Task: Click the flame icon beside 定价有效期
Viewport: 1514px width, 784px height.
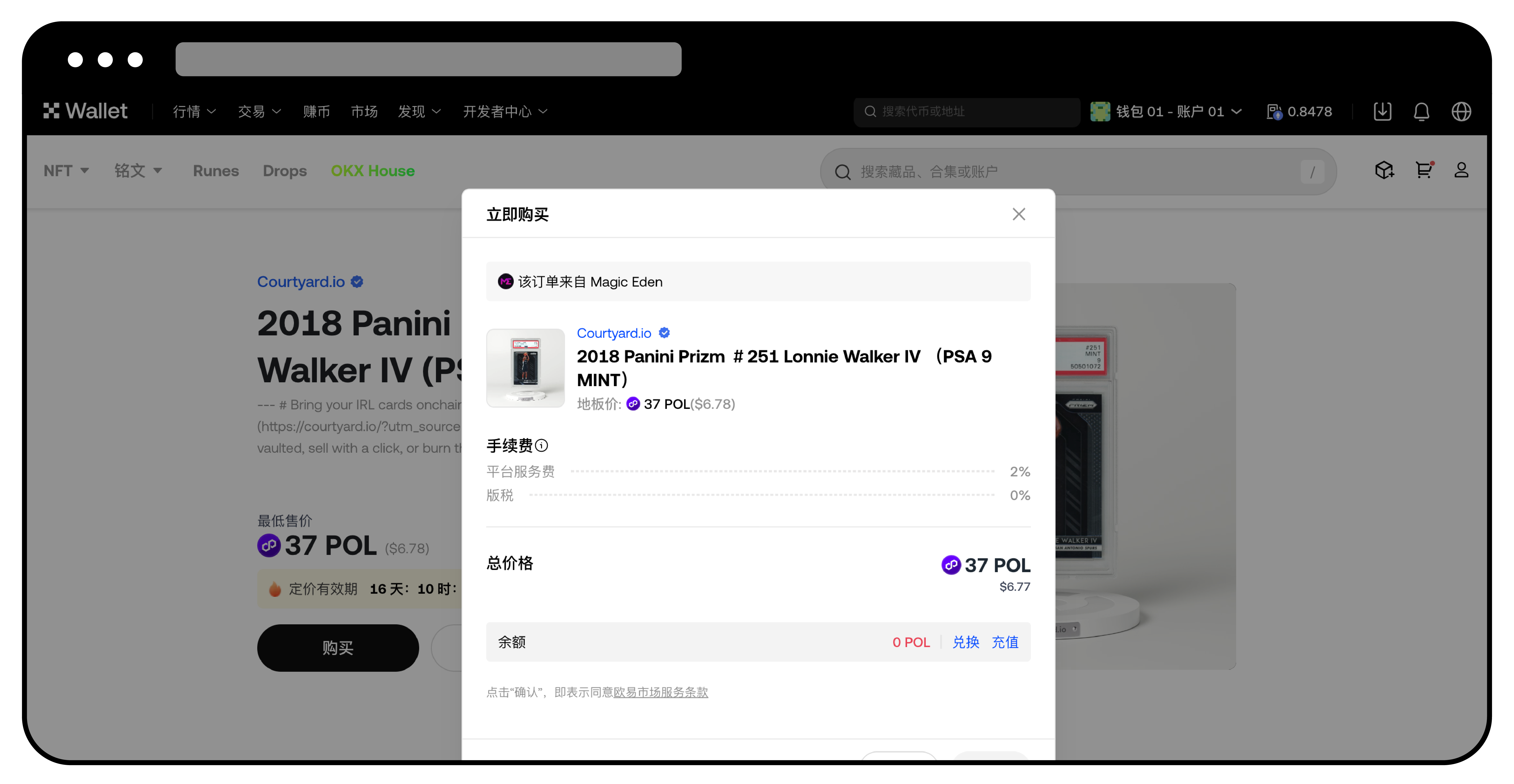Action: [274, 589]
